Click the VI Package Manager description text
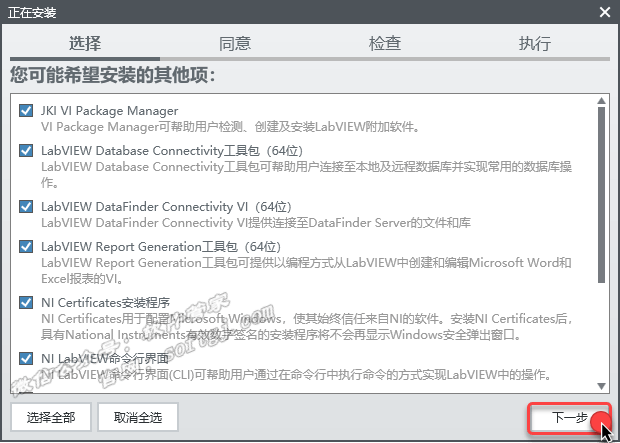This screenshot has width=620, height=443. click(x=231, y=127)
